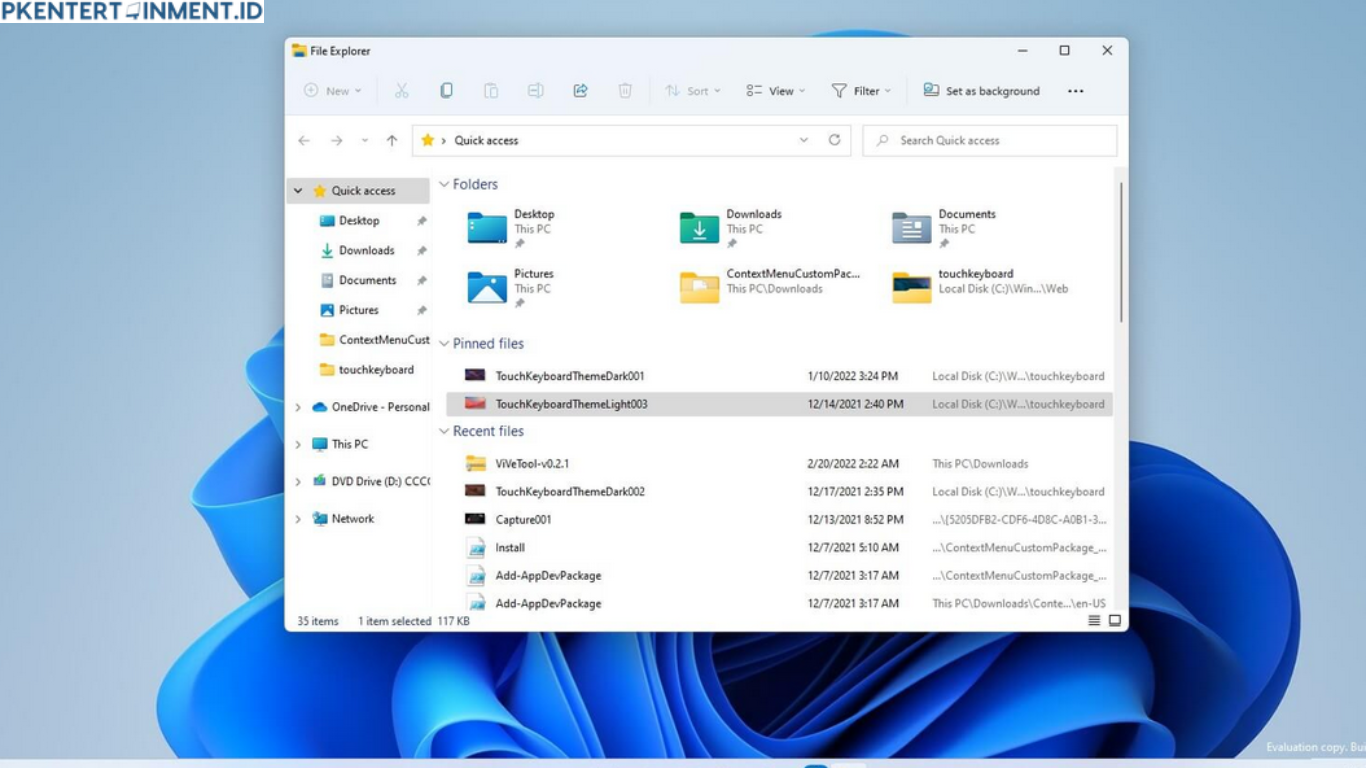Refresh the Quick access view

coord(835,140)
